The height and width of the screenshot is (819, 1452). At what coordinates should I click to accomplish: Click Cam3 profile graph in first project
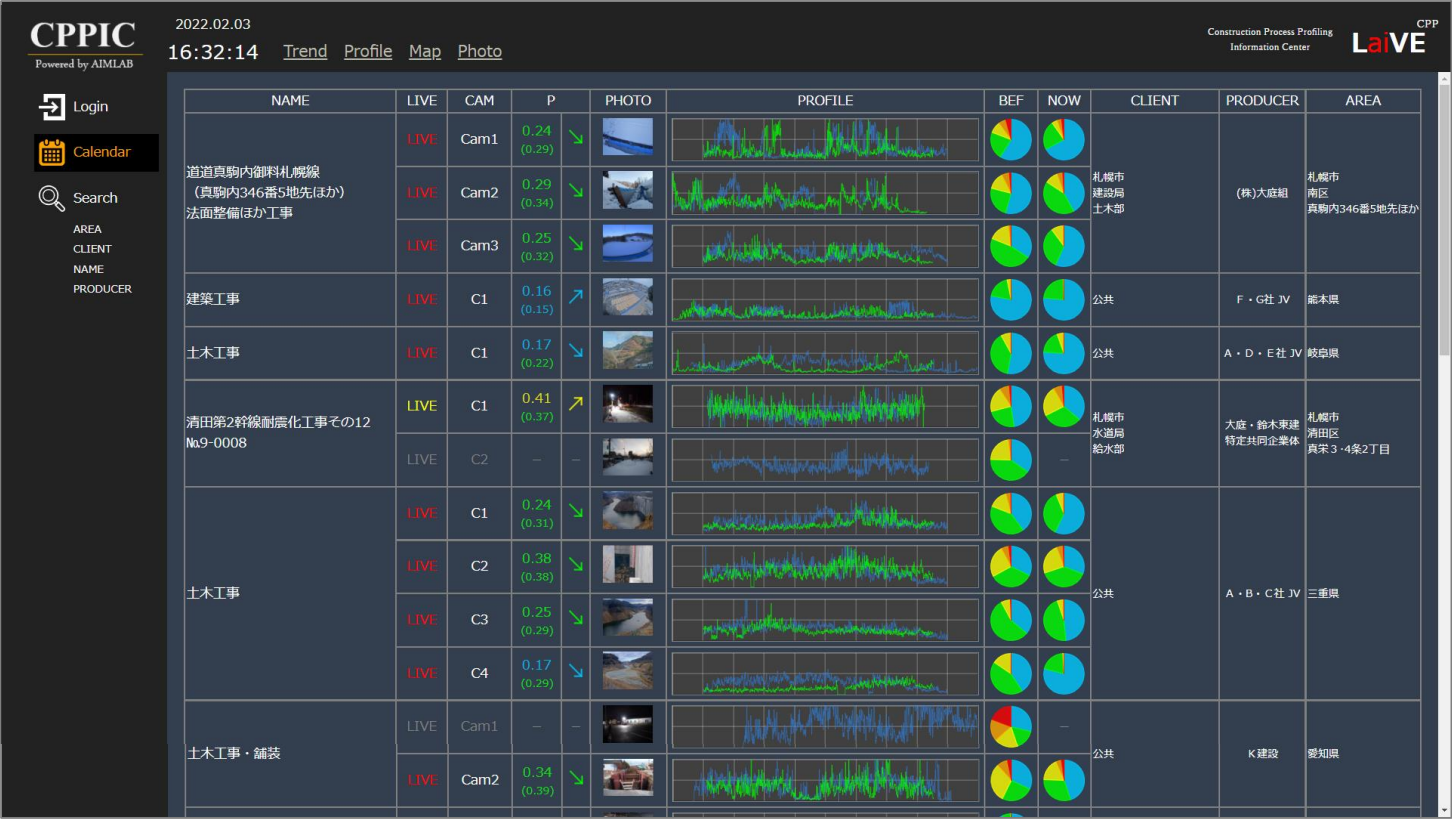pyautogui.click(x=825, y=246)
